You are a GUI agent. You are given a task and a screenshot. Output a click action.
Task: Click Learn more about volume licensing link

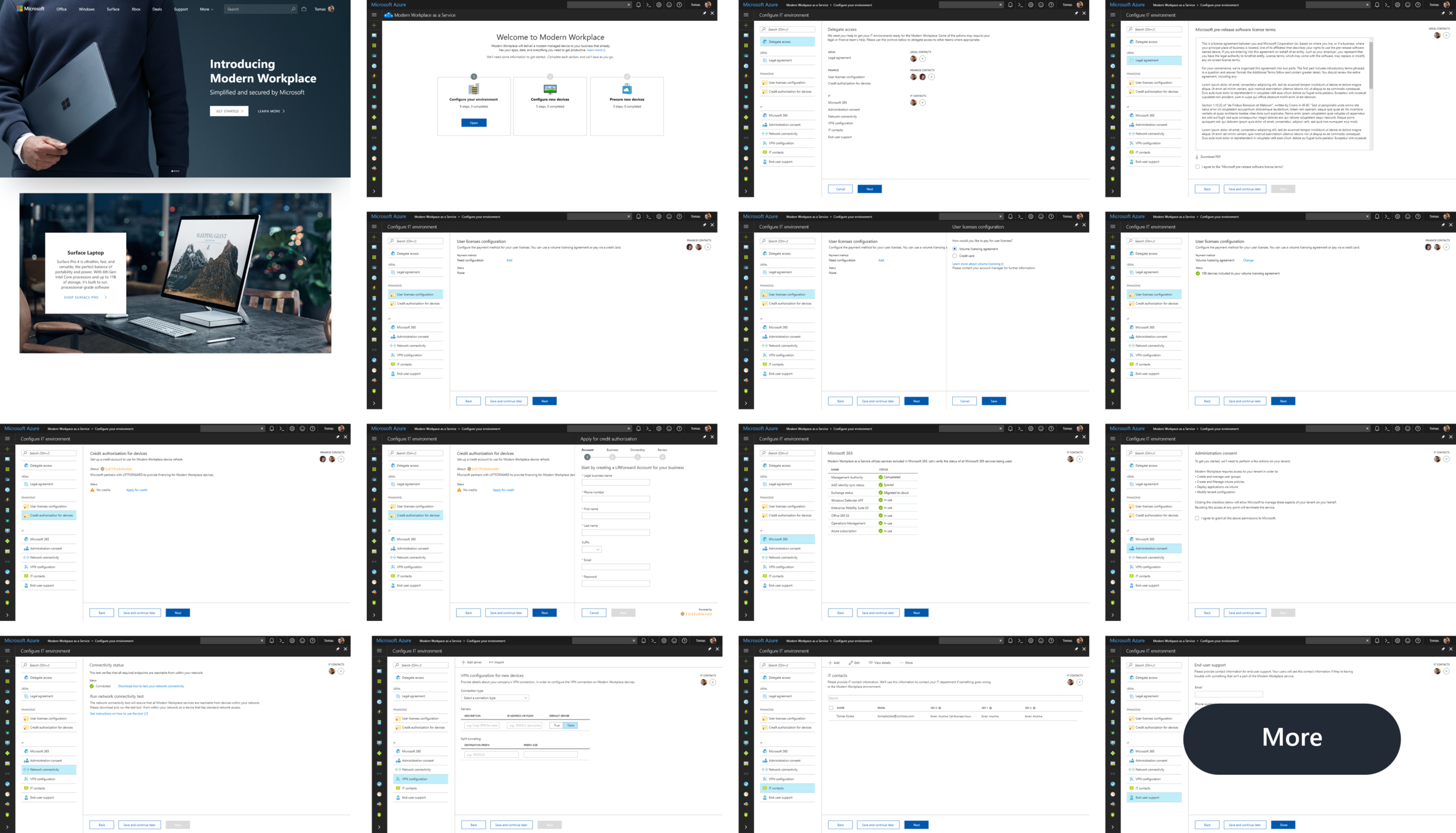click(x=978, y=264)
